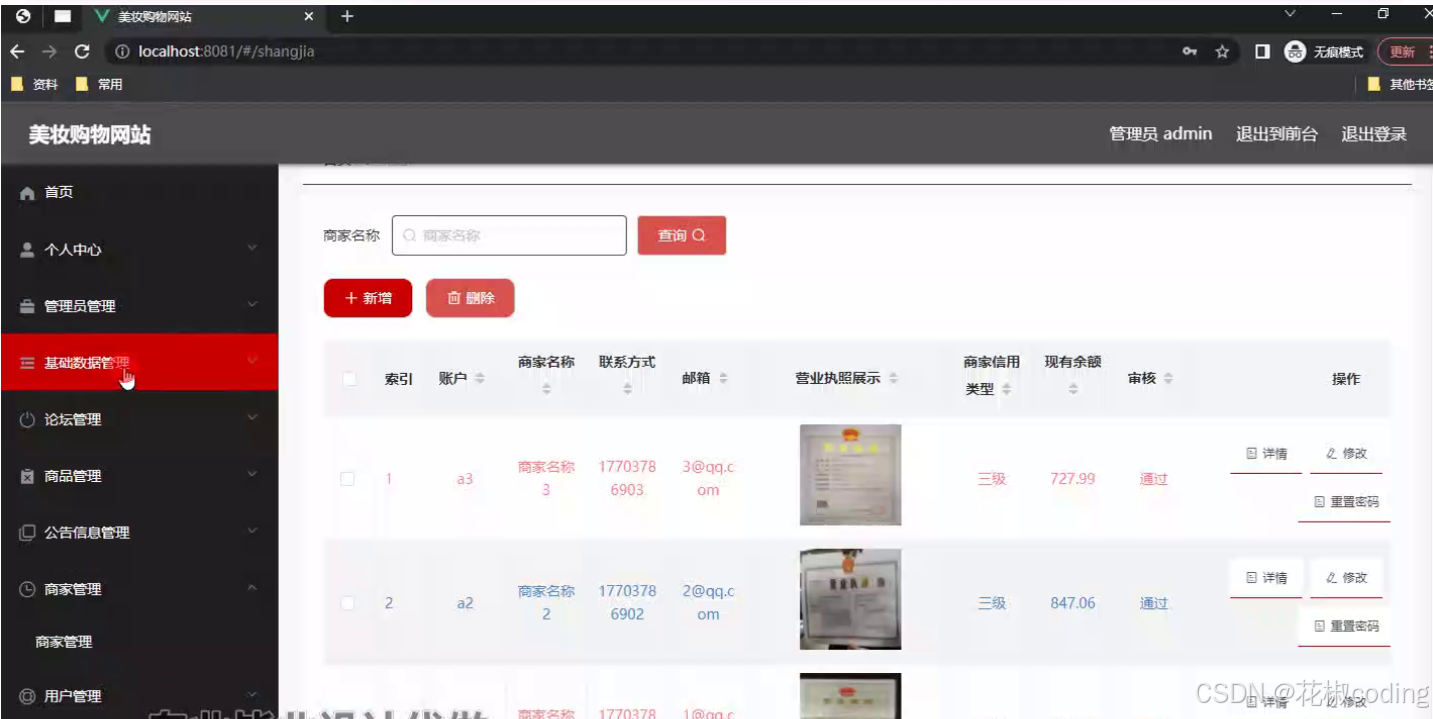Click the 退出到前台 link
The image size is (1433, 719).
pos(1277,134)
